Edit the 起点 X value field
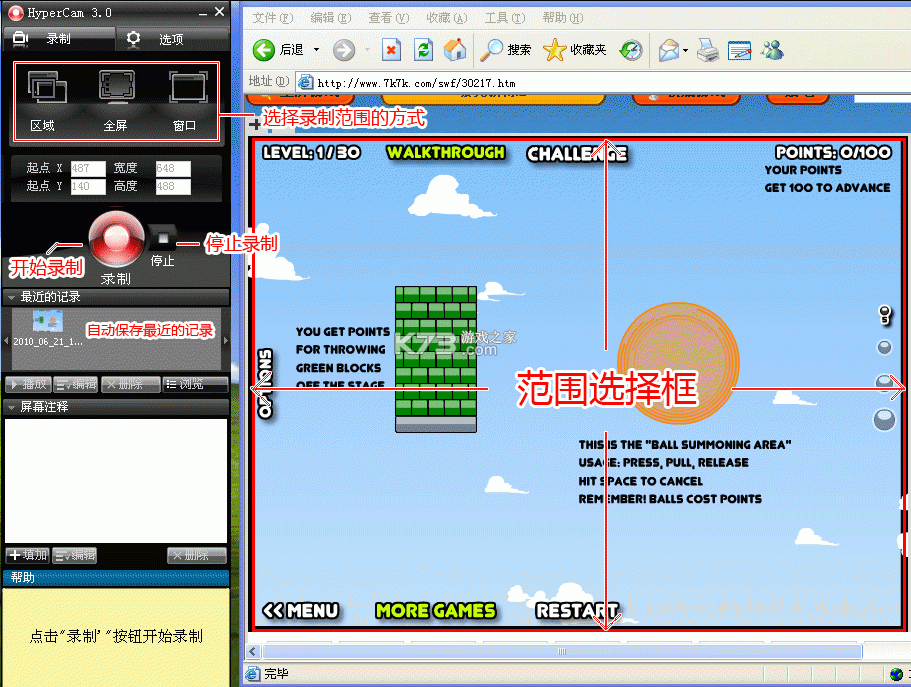Image resolution: width=911 pixels, height=687 pixels. [88, 169]
